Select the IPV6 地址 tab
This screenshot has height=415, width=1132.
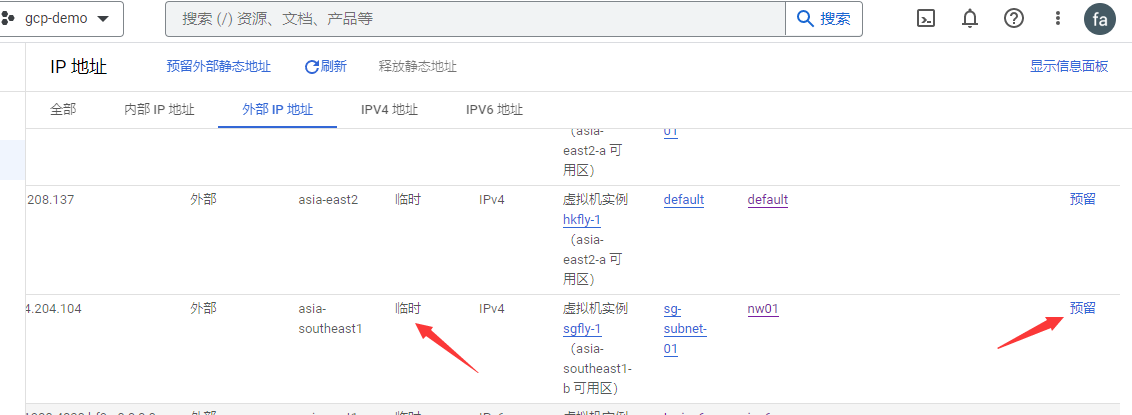(x=494, y=109)
